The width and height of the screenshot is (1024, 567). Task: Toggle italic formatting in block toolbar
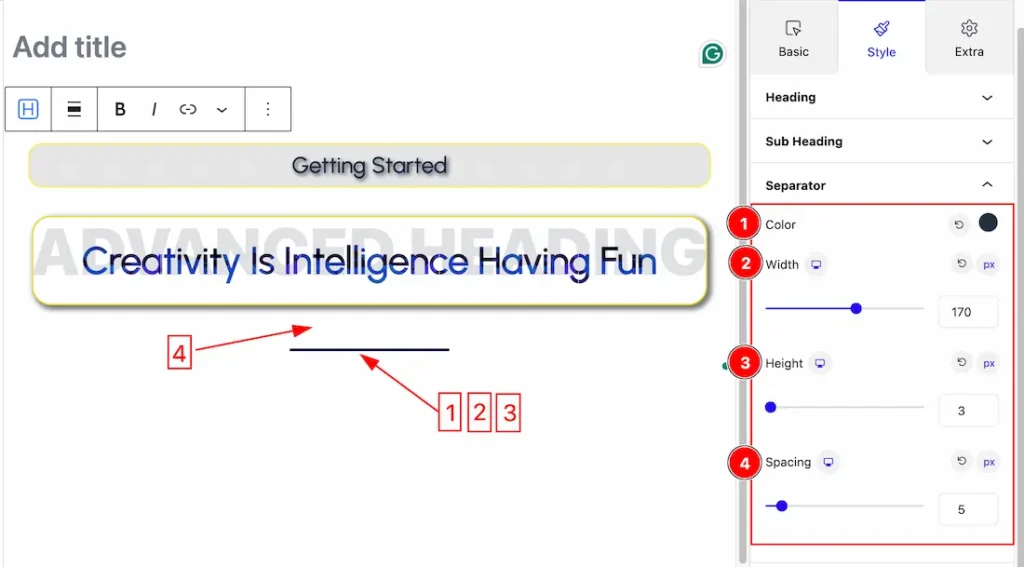coord(154,109)
